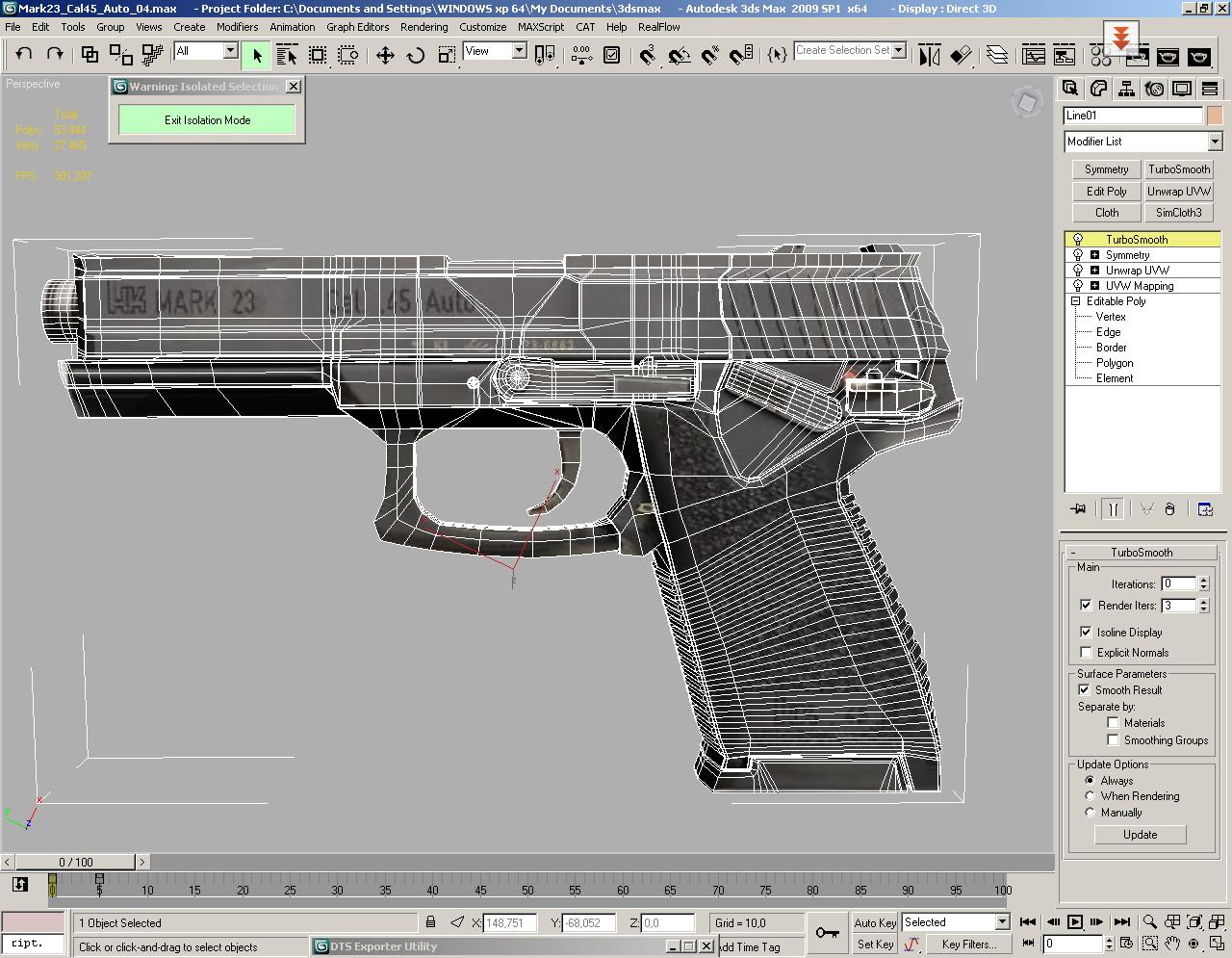Expand the Symmetry modifier in the stack
This screenshot has height=958, width=1232.
point(1094,255)
